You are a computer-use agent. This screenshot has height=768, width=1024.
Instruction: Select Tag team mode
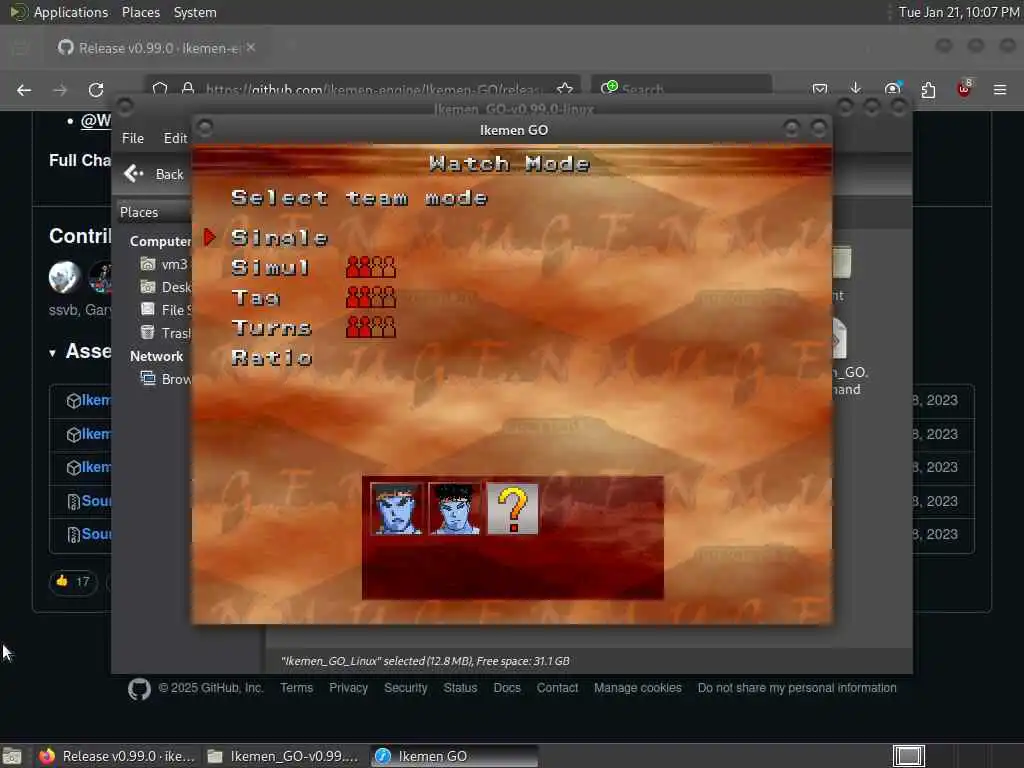[256, 298]
